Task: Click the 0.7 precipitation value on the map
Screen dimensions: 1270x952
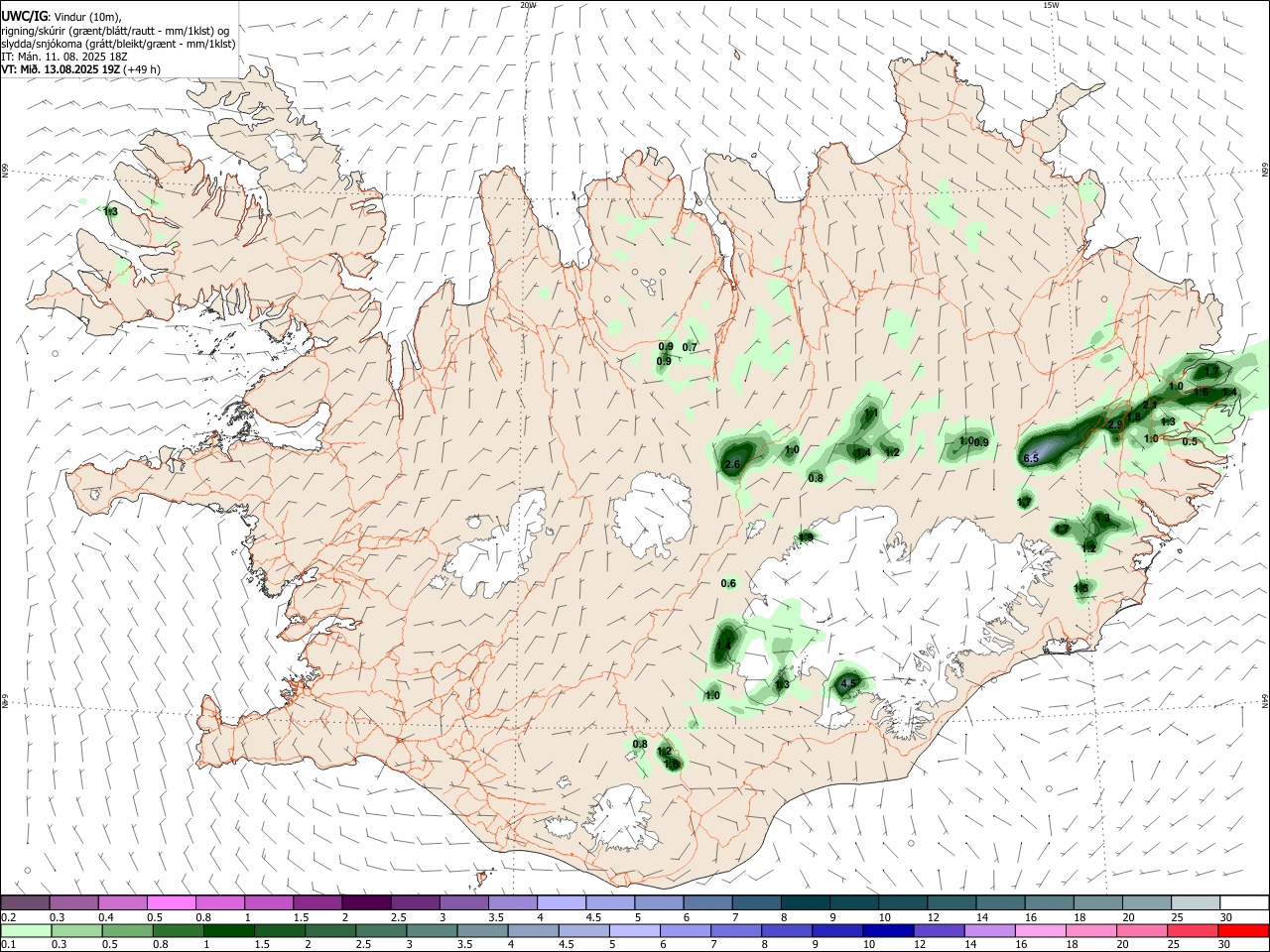Action: 691,347
